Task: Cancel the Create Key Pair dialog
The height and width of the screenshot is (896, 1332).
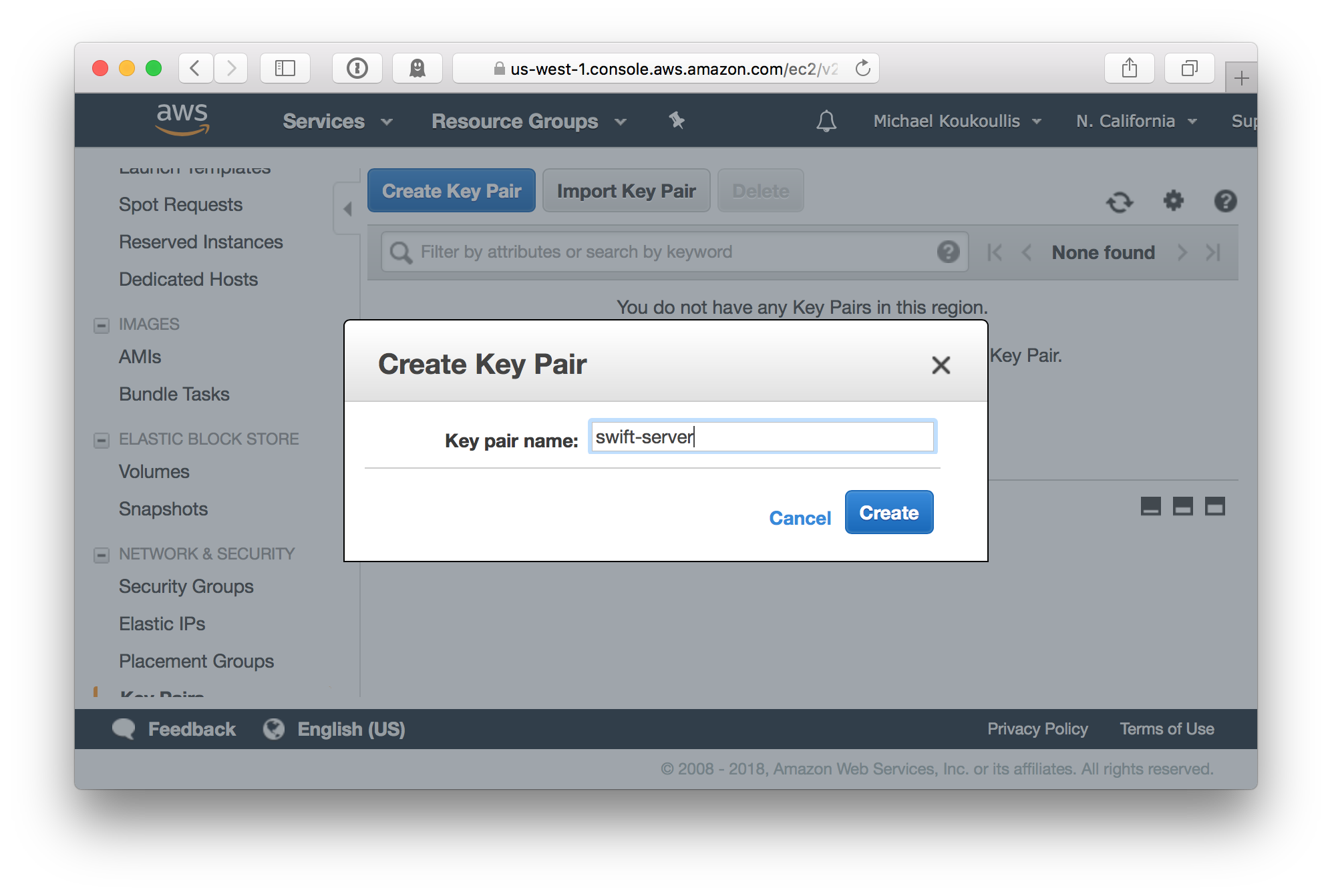Action: pyautogui.click(x=800, y=518)
